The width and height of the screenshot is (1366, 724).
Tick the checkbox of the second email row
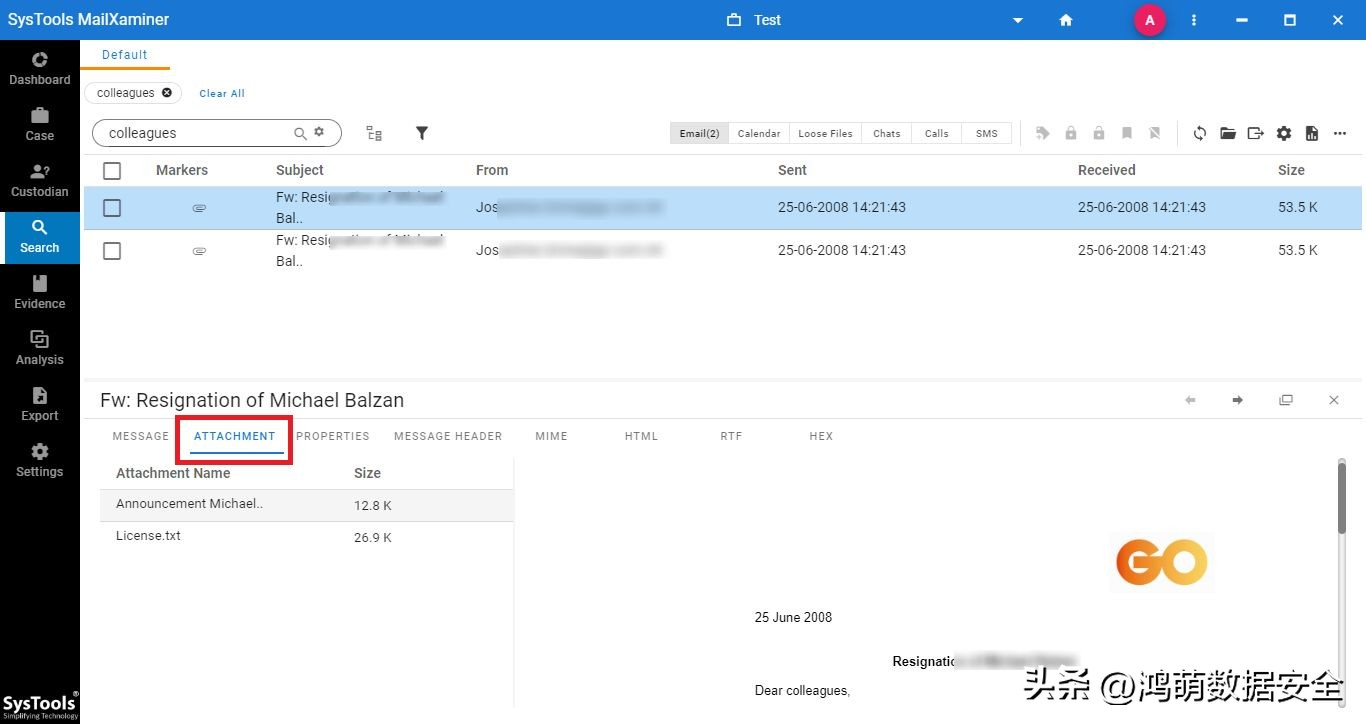tap(112, 251)
